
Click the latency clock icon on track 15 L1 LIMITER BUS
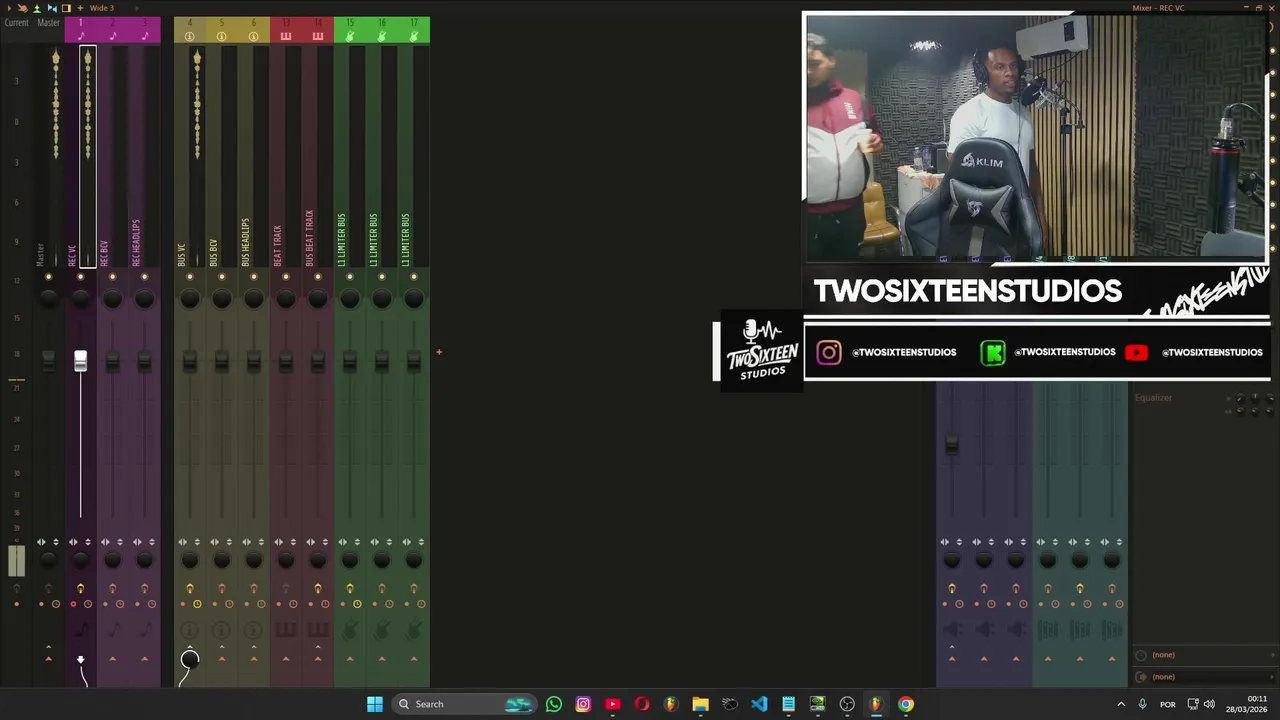(357, 604)
